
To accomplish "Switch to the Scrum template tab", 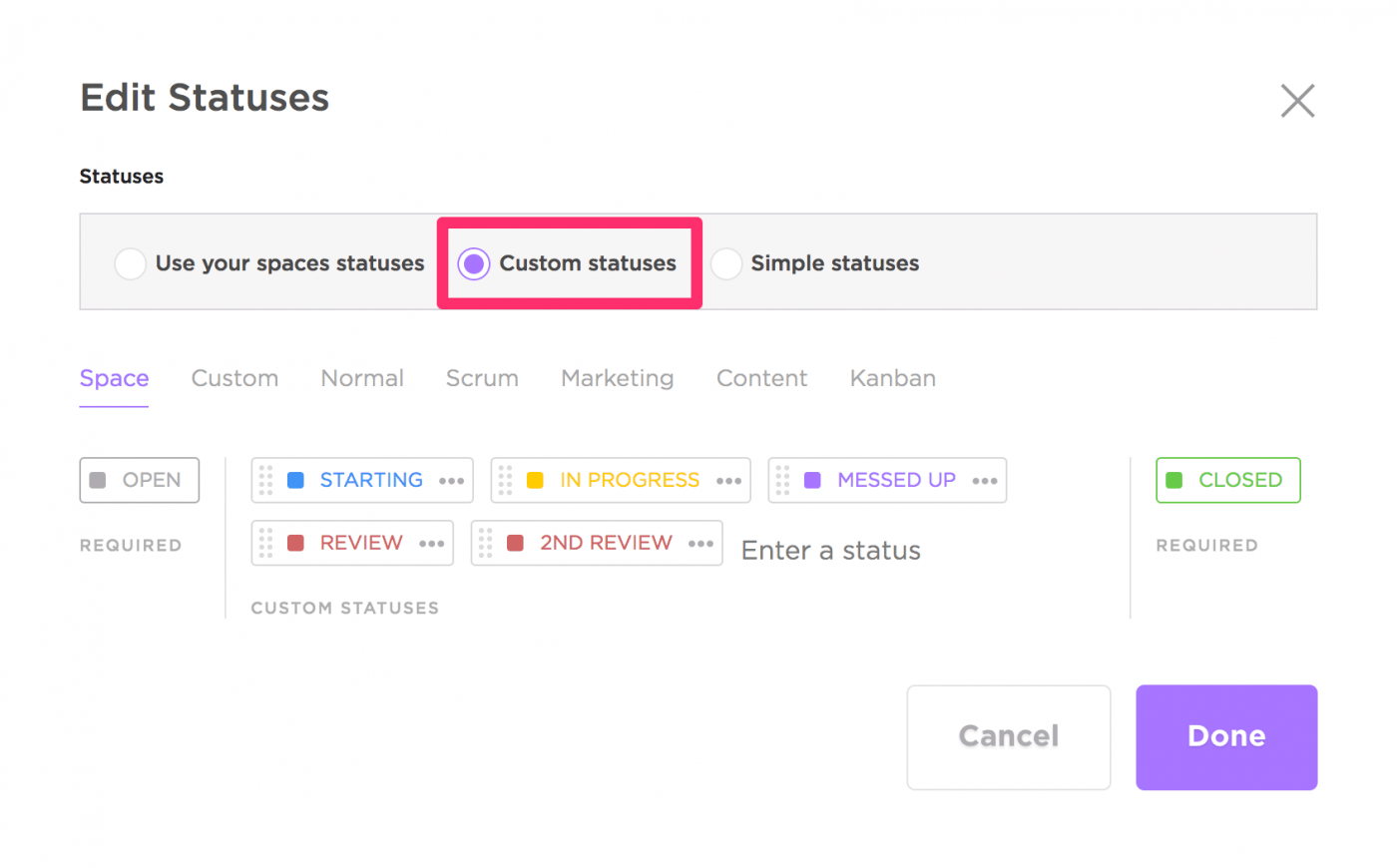I will [x=482, y=378].
